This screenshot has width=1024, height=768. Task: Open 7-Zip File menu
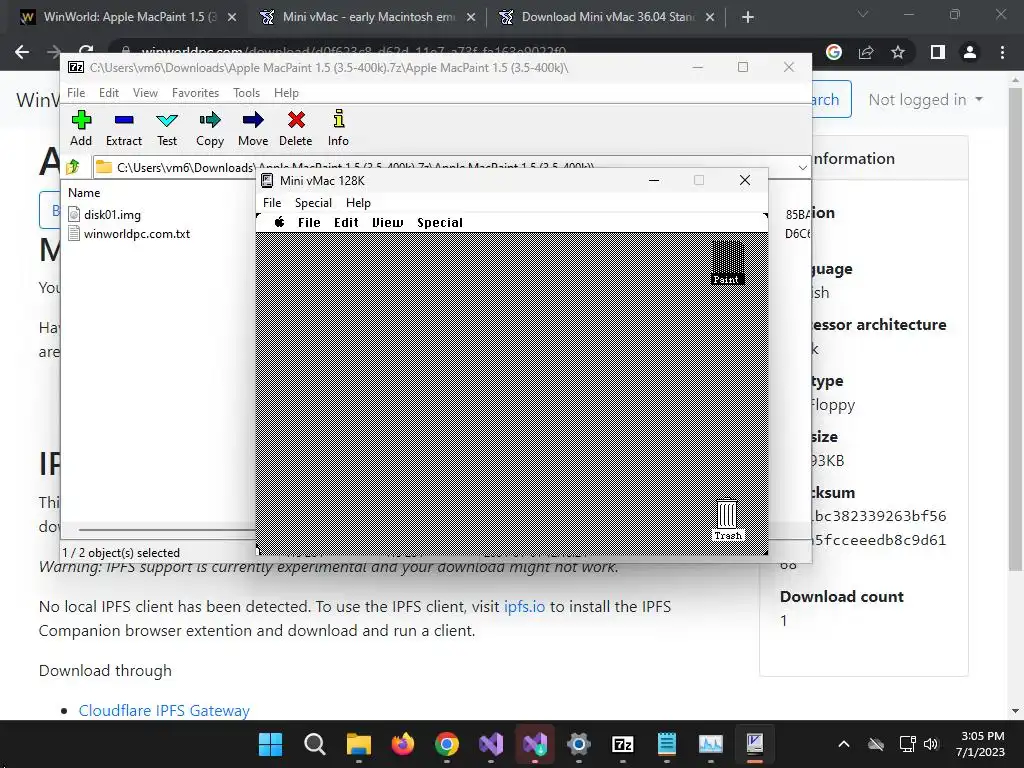click(x=76, y=93)
